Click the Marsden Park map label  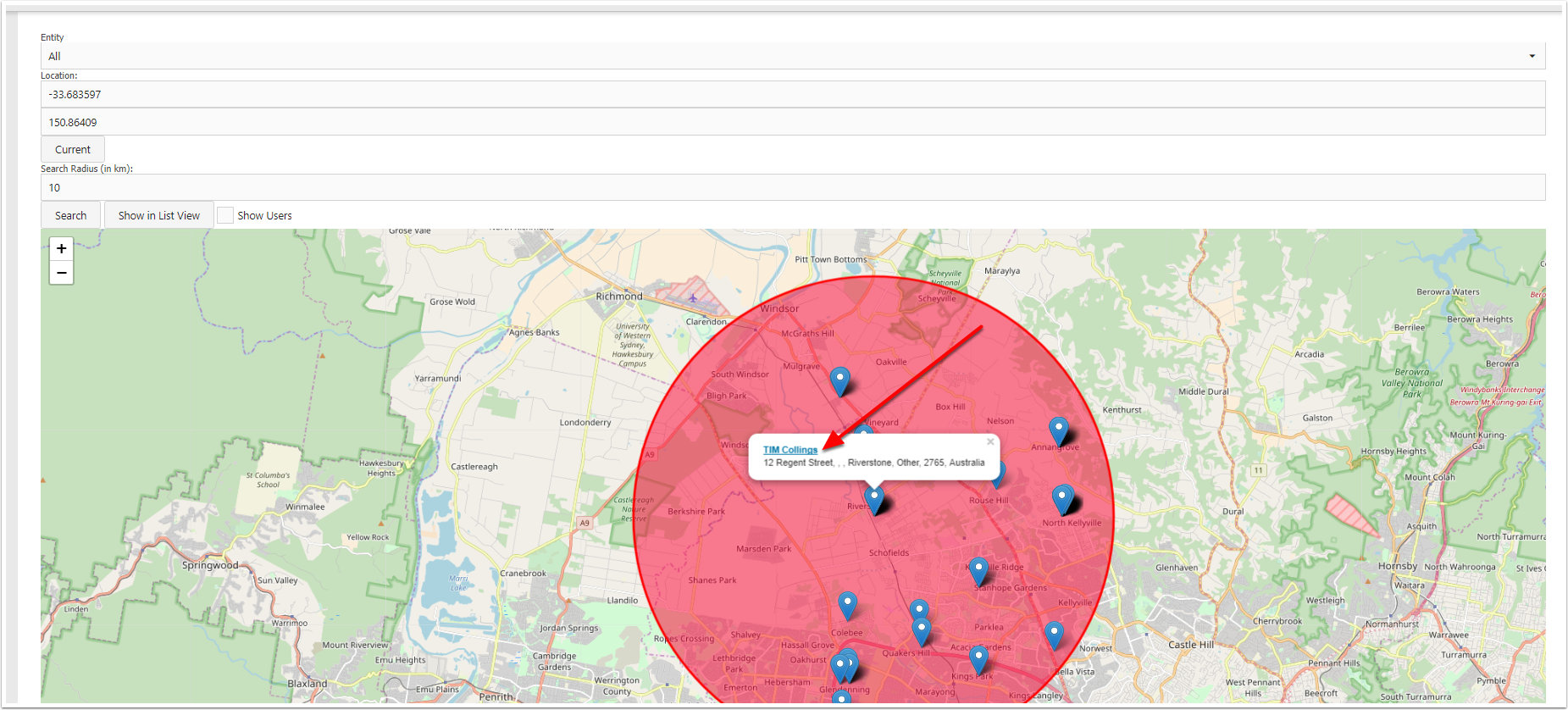pyautogui.click(x=763, y=549)
